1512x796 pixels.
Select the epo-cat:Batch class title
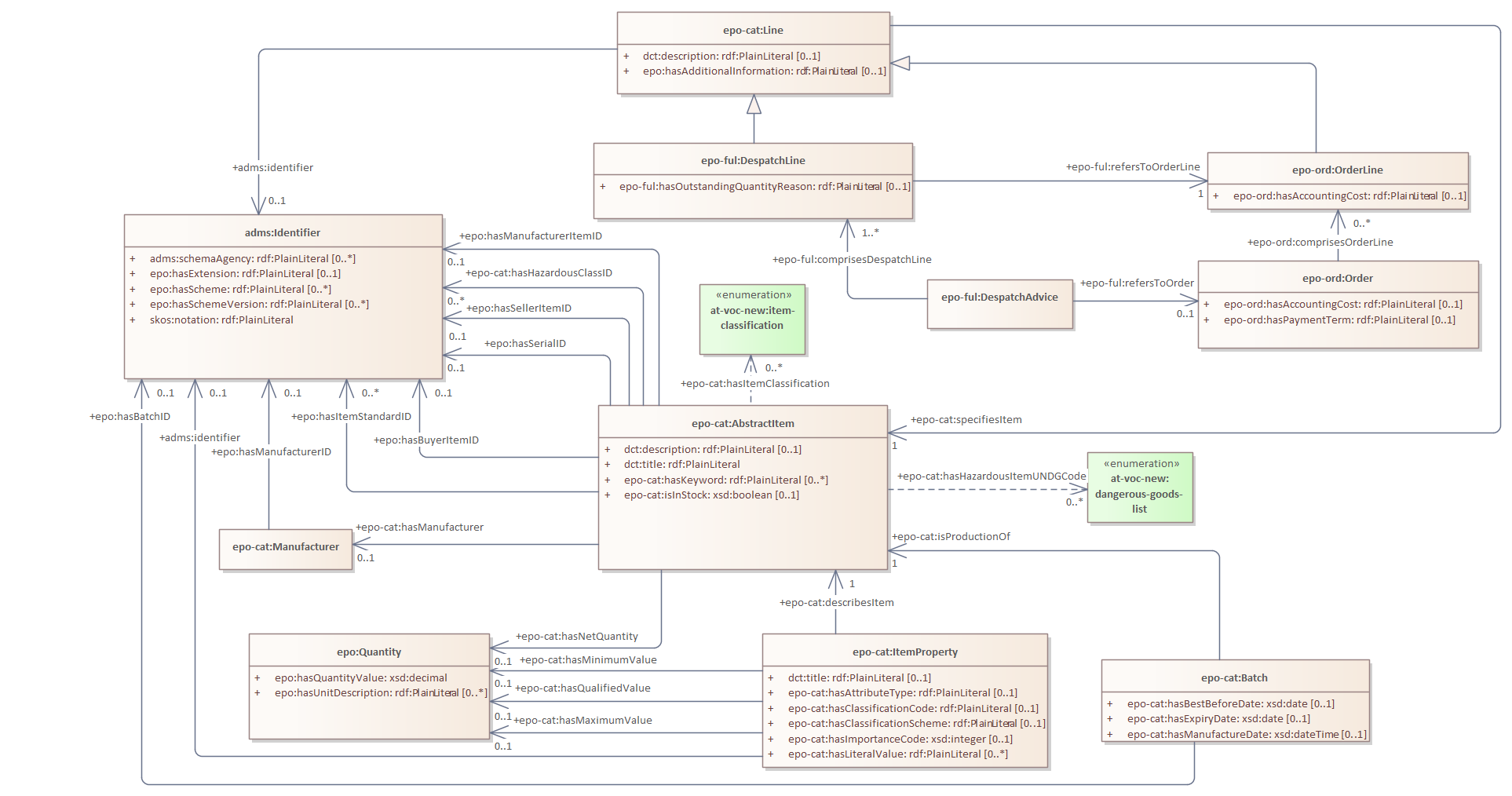(1234, 678)
